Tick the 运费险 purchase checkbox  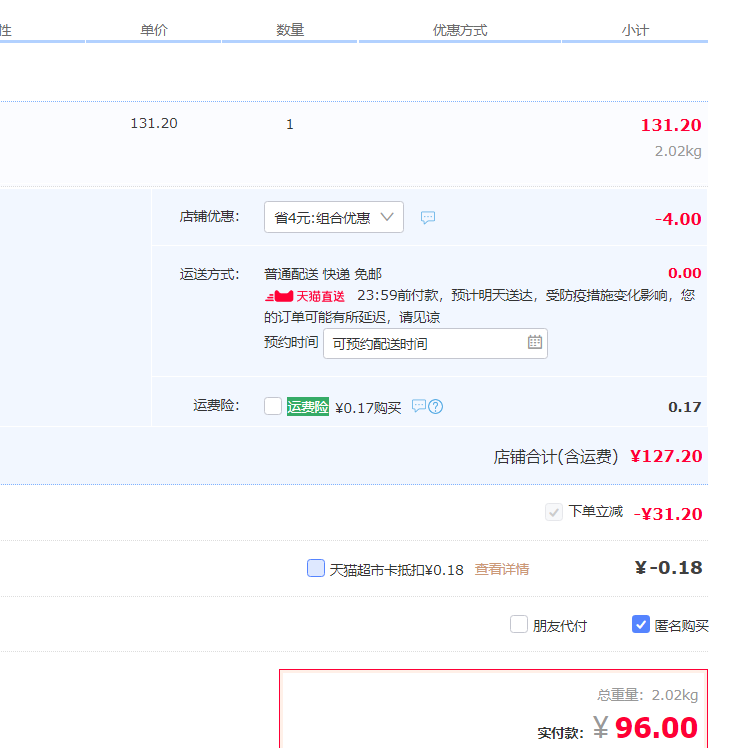[273, 406]
